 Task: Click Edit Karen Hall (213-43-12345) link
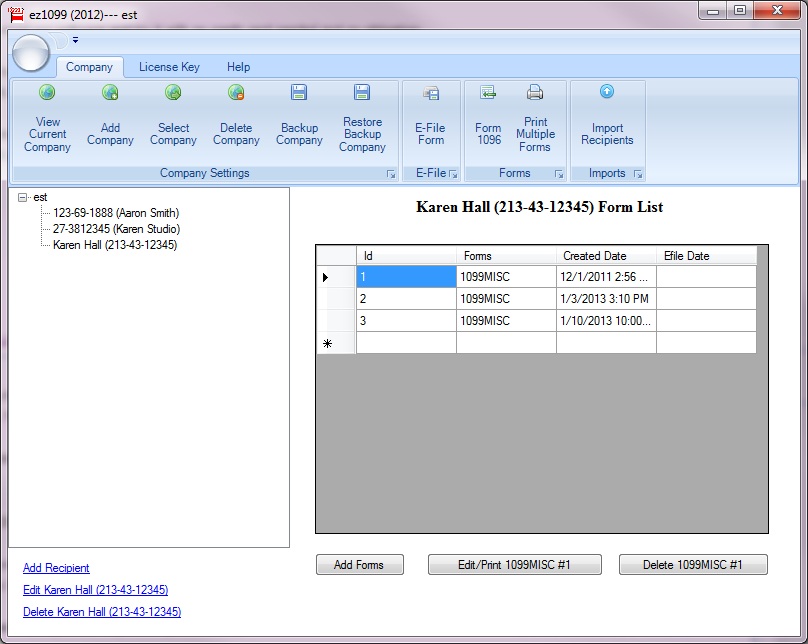(x=96, y=590)
